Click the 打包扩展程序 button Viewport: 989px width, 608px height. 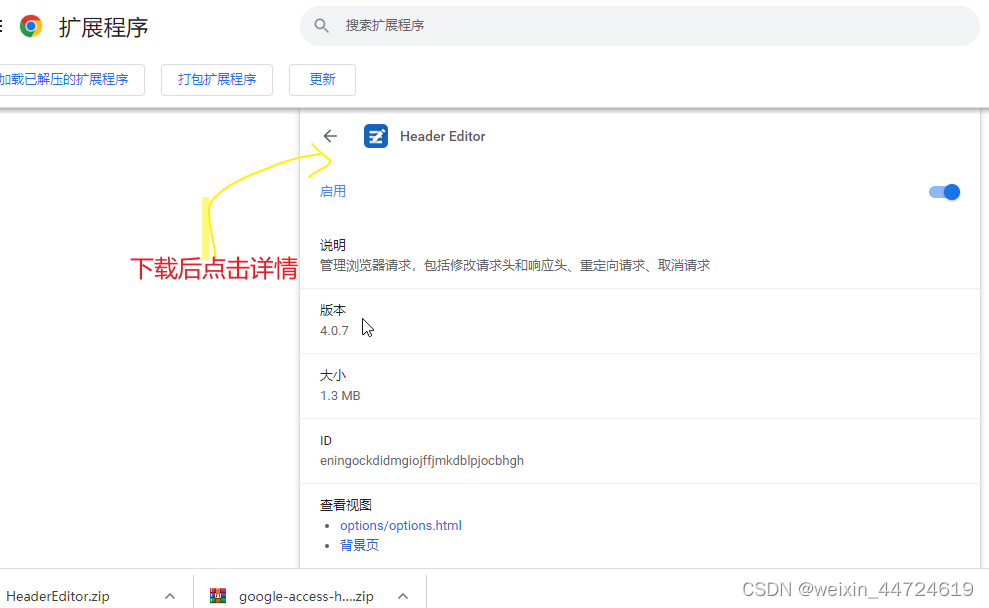point(217,80)
